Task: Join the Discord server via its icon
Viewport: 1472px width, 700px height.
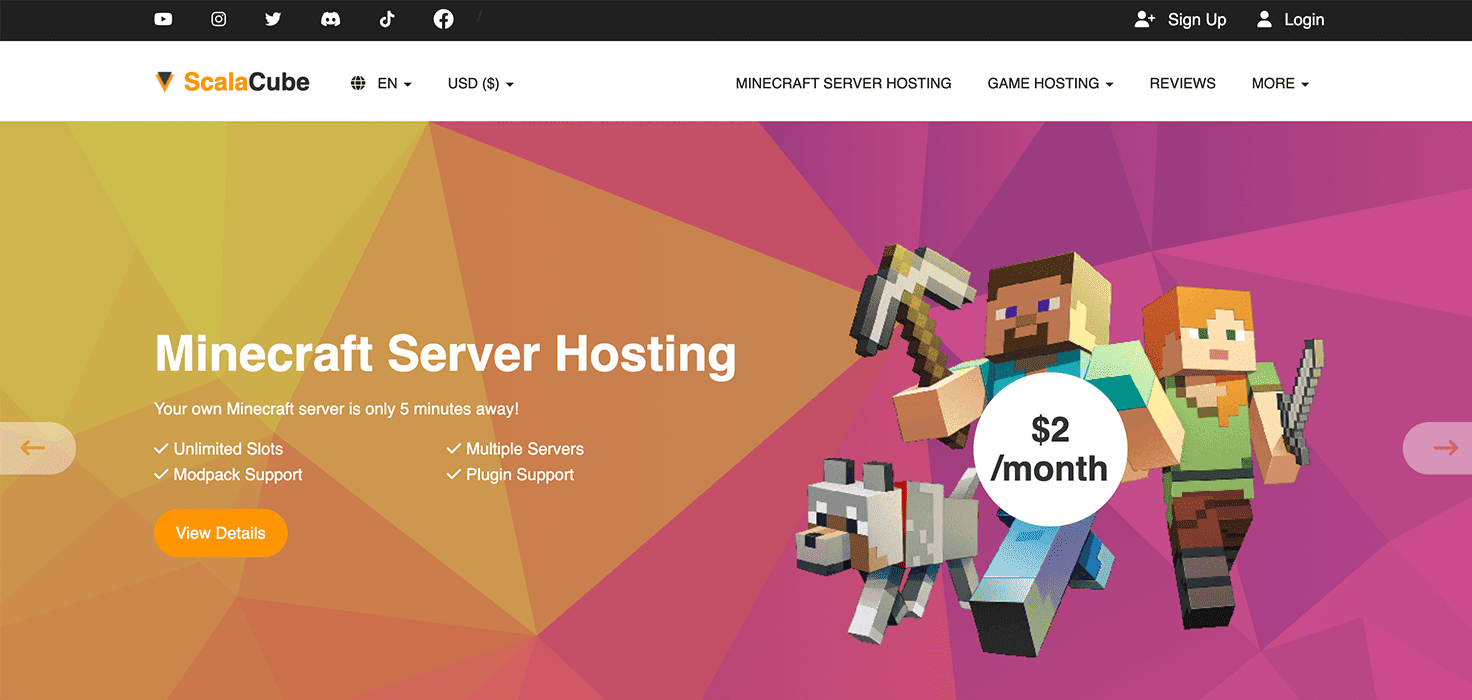Action: [330, 19]
